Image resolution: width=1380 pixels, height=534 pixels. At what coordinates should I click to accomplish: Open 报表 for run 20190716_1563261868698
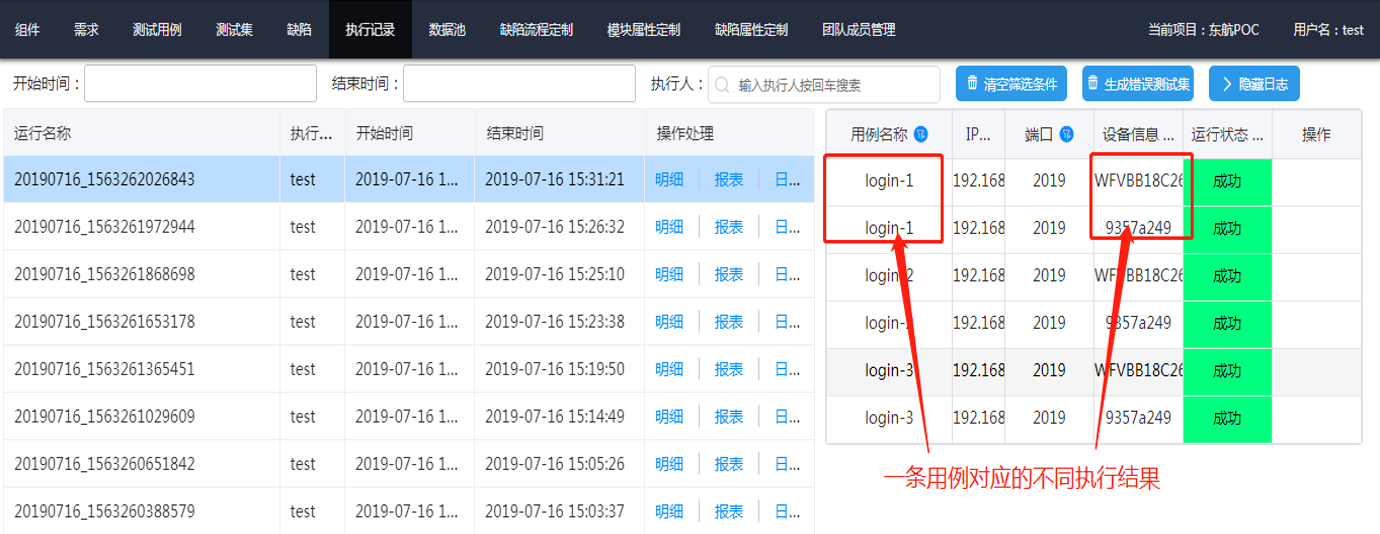coord(728,274)
